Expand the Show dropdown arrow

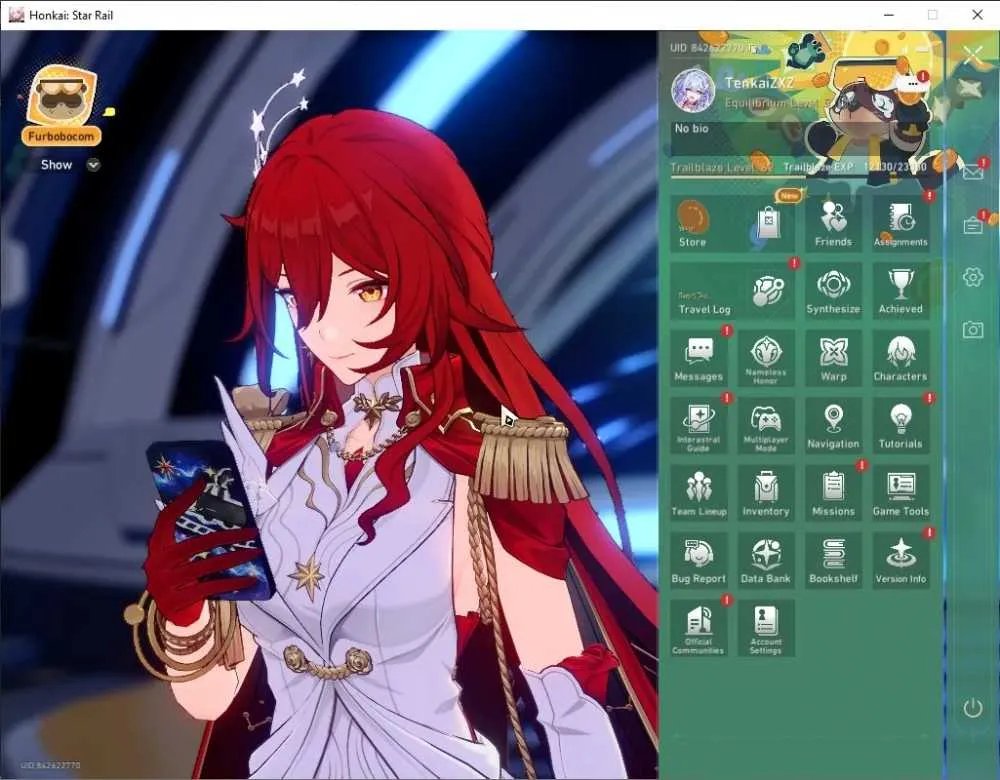[x=94, y=165]
